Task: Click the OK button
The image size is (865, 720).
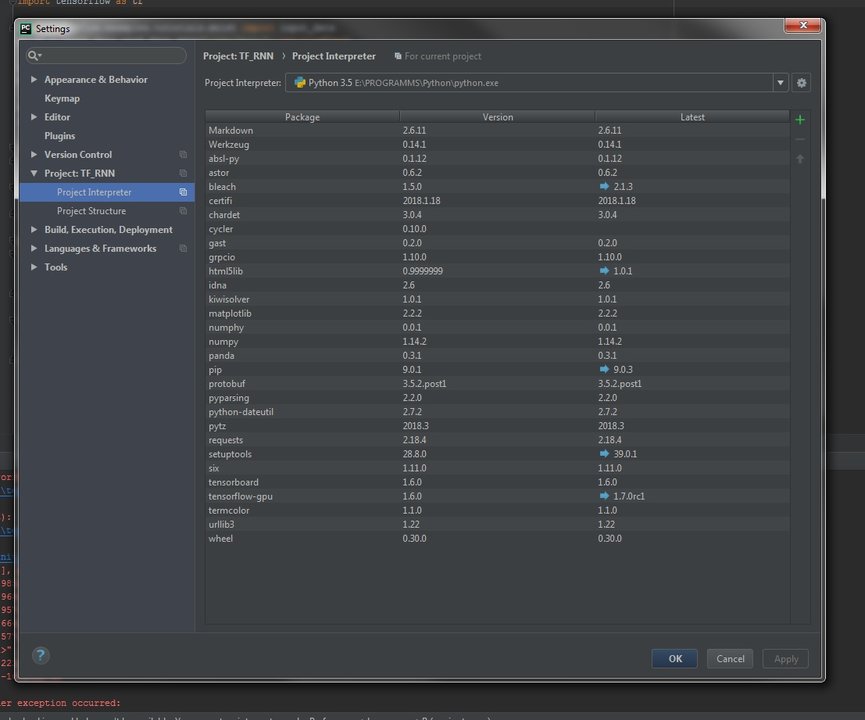Action: (x=675, y=659)
